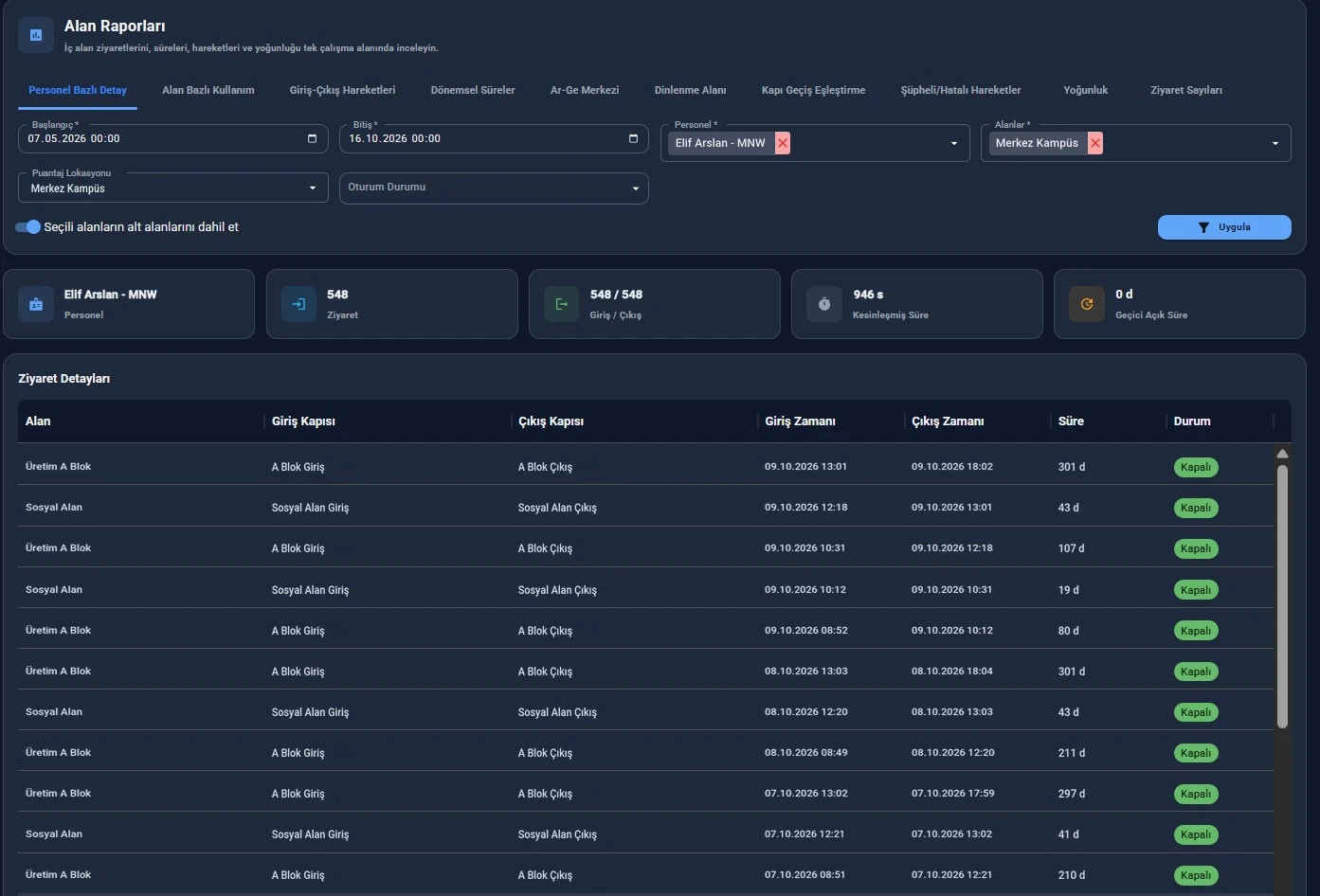Image resolution: width=1320 pixels, height=896 pixels.
Task: Click the Alan Raporları header chart icon
Action: pyautogui.click(x=36, y=35)
